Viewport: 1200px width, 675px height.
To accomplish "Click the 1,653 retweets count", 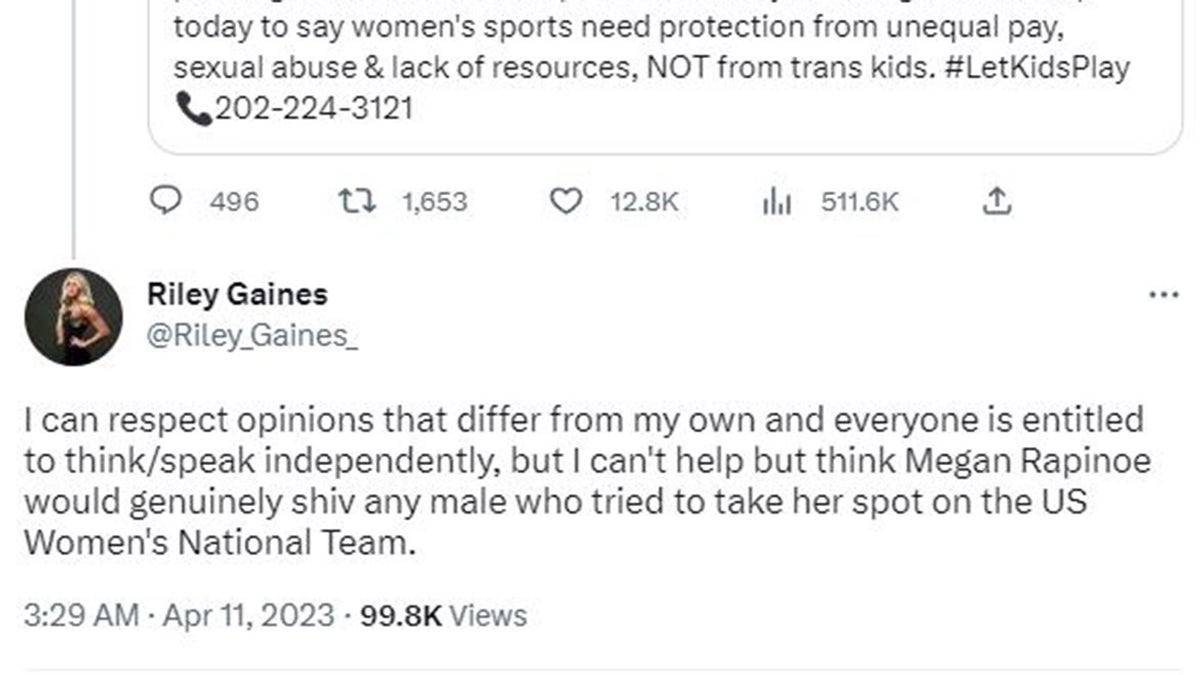I will 434,202.
